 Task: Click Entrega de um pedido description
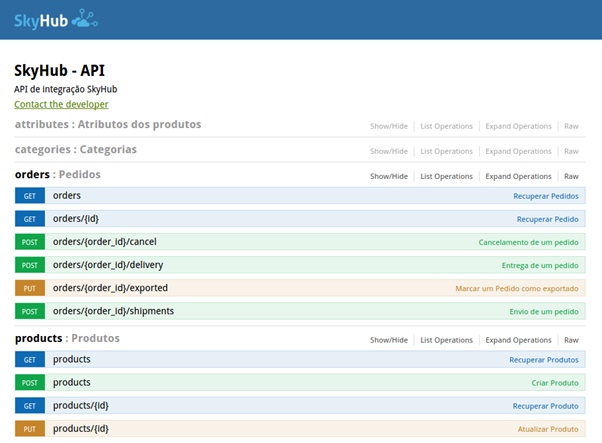[540, 265]
